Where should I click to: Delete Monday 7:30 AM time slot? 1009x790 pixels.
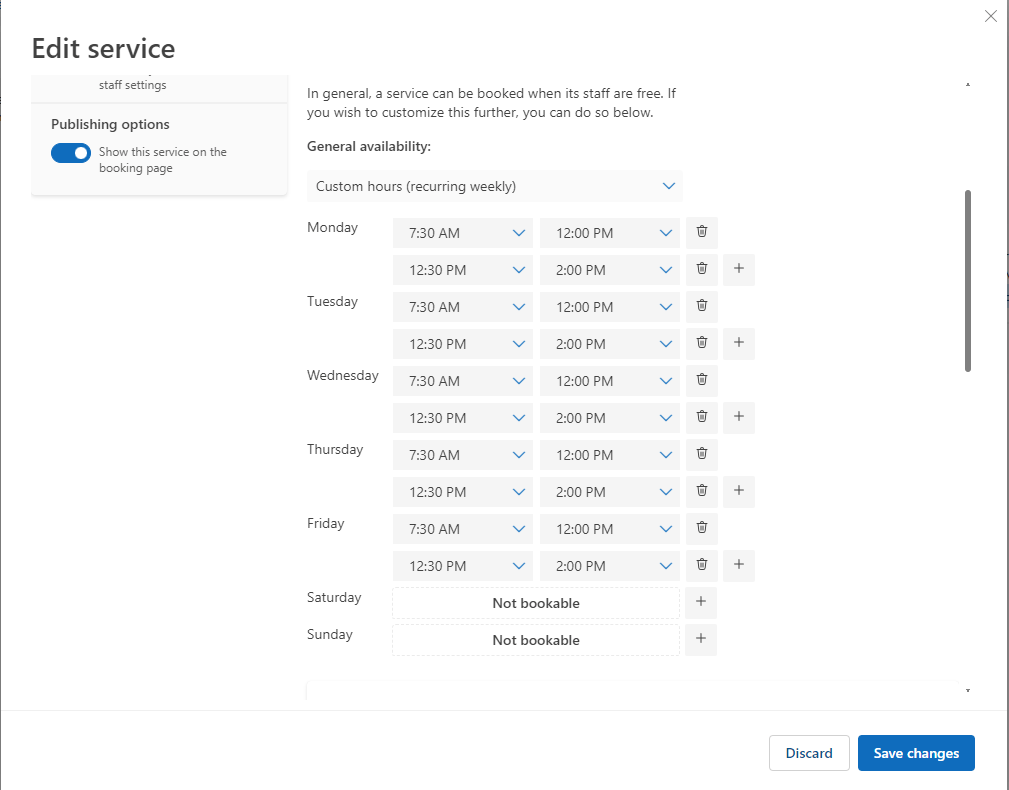[x=701, y=232]
